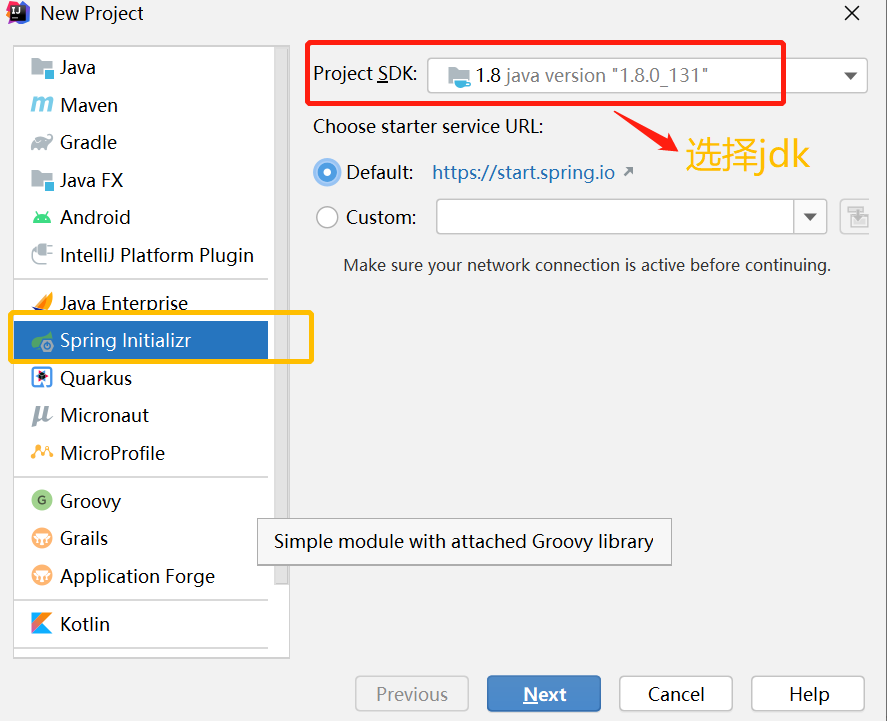The image size is (887, 721).
Task: Click the Java Enterprise icon
Action: click(42, 302)
